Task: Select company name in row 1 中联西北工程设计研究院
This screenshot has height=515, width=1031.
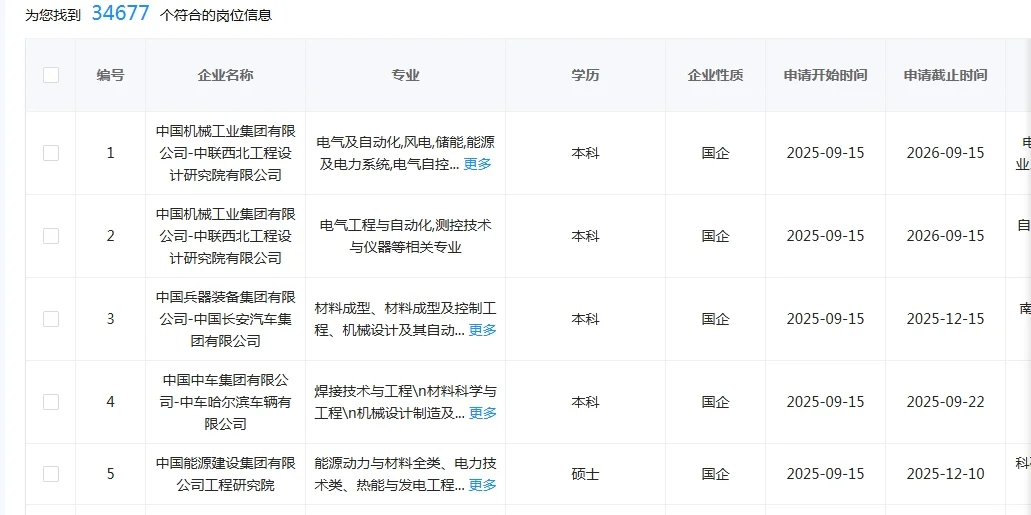Action: click(226, 153)
